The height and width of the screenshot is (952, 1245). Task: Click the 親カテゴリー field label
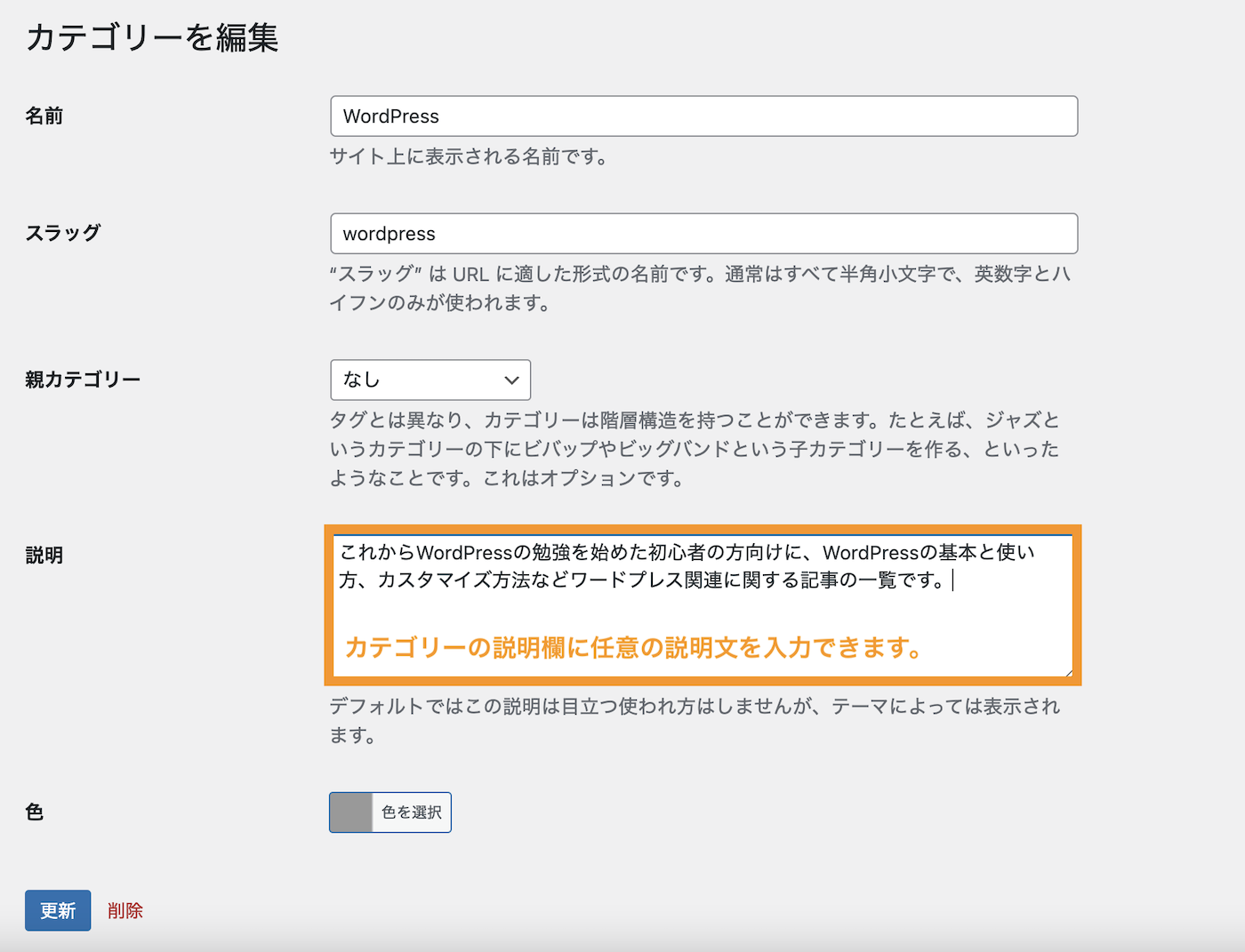[83, 380]
